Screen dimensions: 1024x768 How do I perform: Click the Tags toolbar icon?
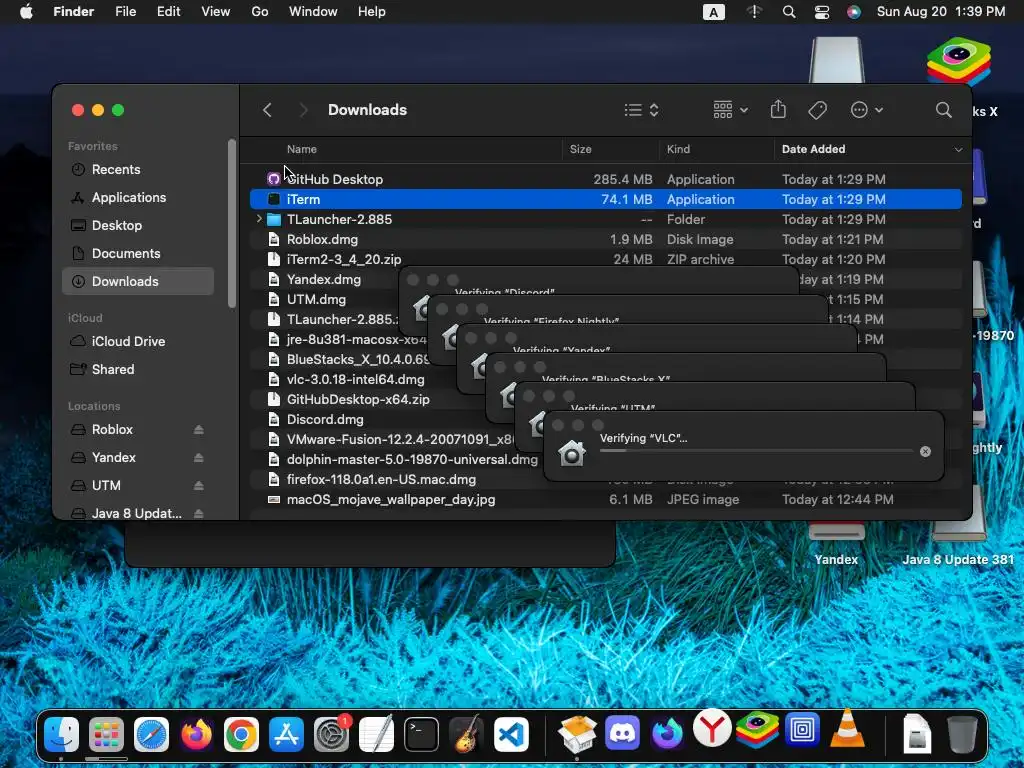point(818,110)
